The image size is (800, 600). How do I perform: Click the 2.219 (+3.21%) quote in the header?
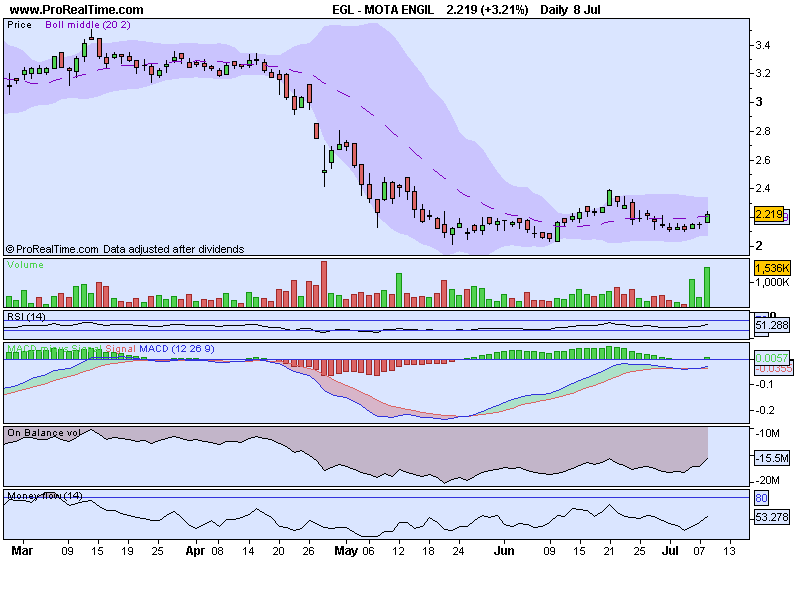(x=487, y=10)
